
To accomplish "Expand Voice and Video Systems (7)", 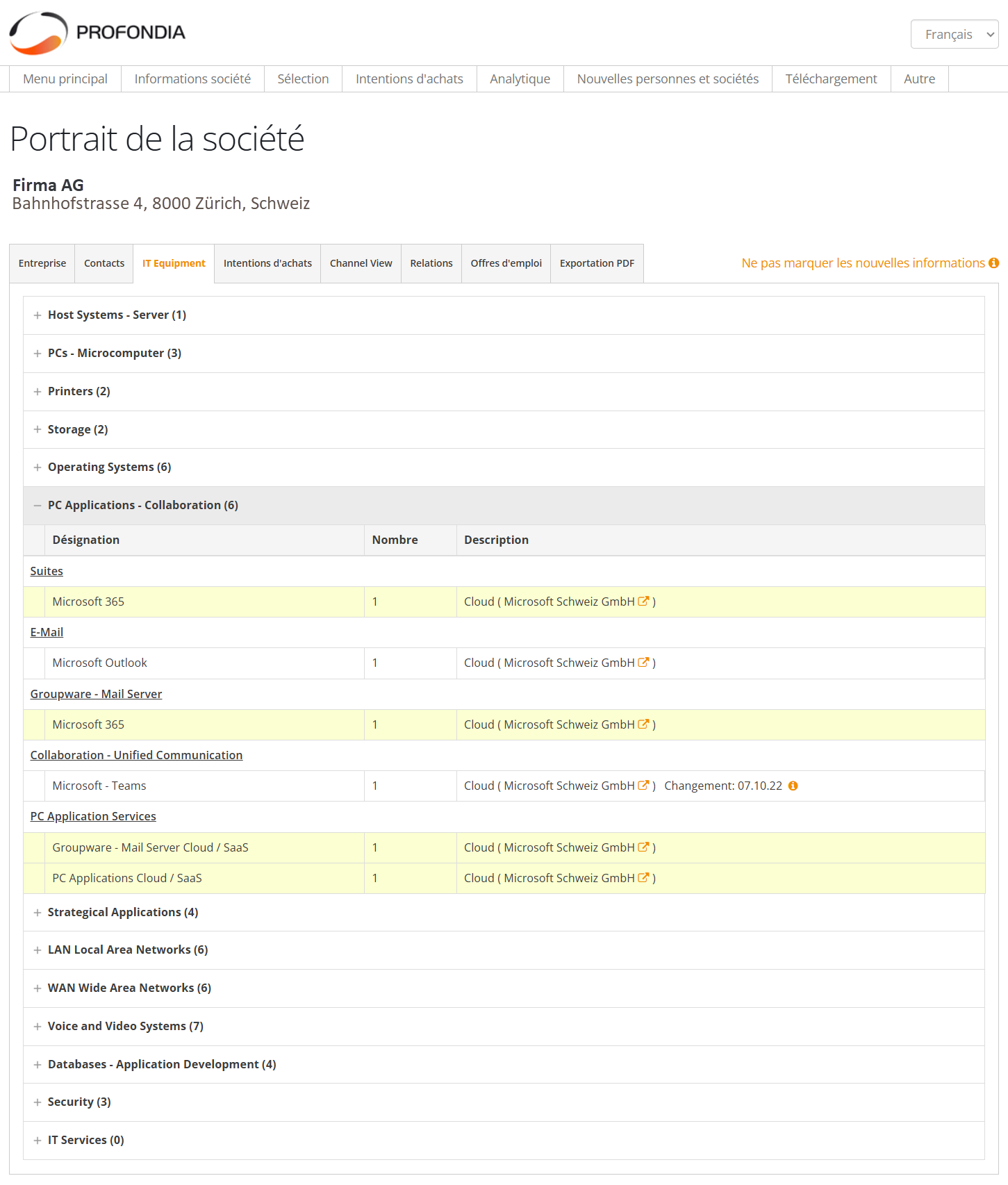I will point(504,1027).
